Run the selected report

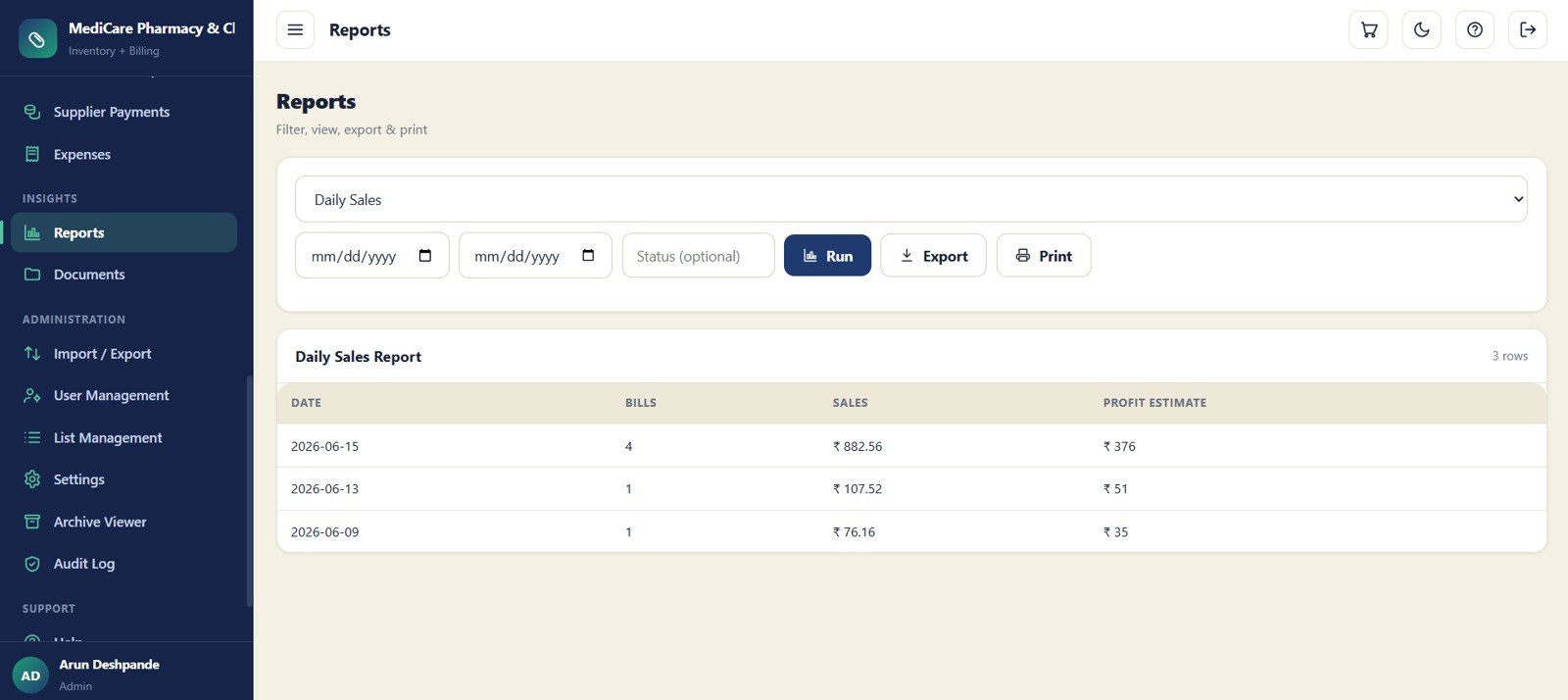coord(827,256)
